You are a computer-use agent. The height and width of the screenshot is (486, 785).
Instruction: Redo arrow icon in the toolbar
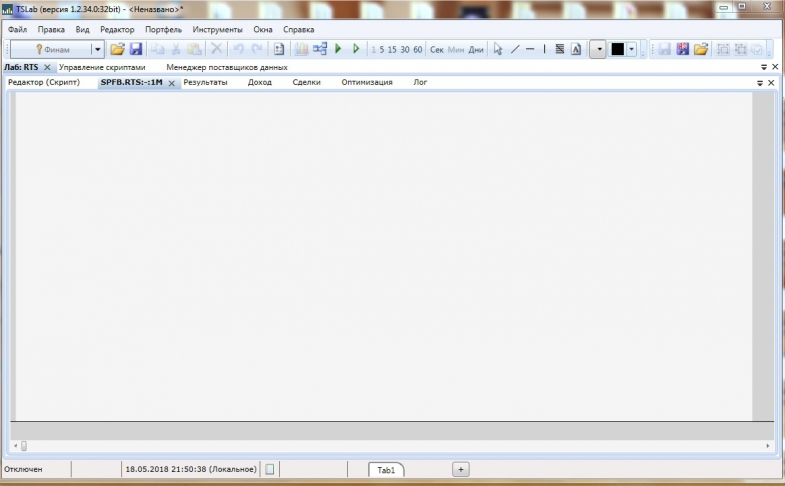(x=257, y=49)
